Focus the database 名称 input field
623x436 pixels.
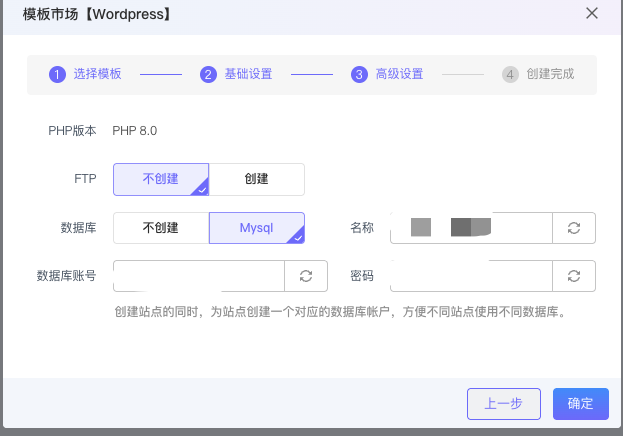[x=471, y=228]
